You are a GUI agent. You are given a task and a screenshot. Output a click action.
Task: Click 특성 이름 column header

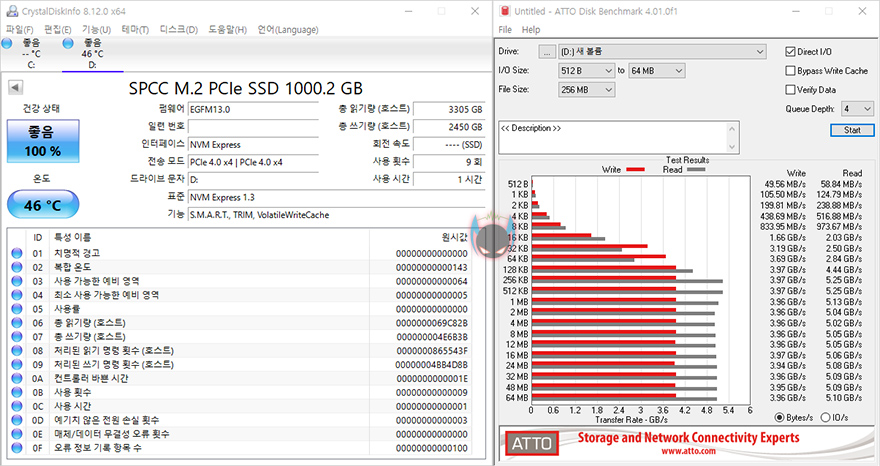(x=72, y=237)
